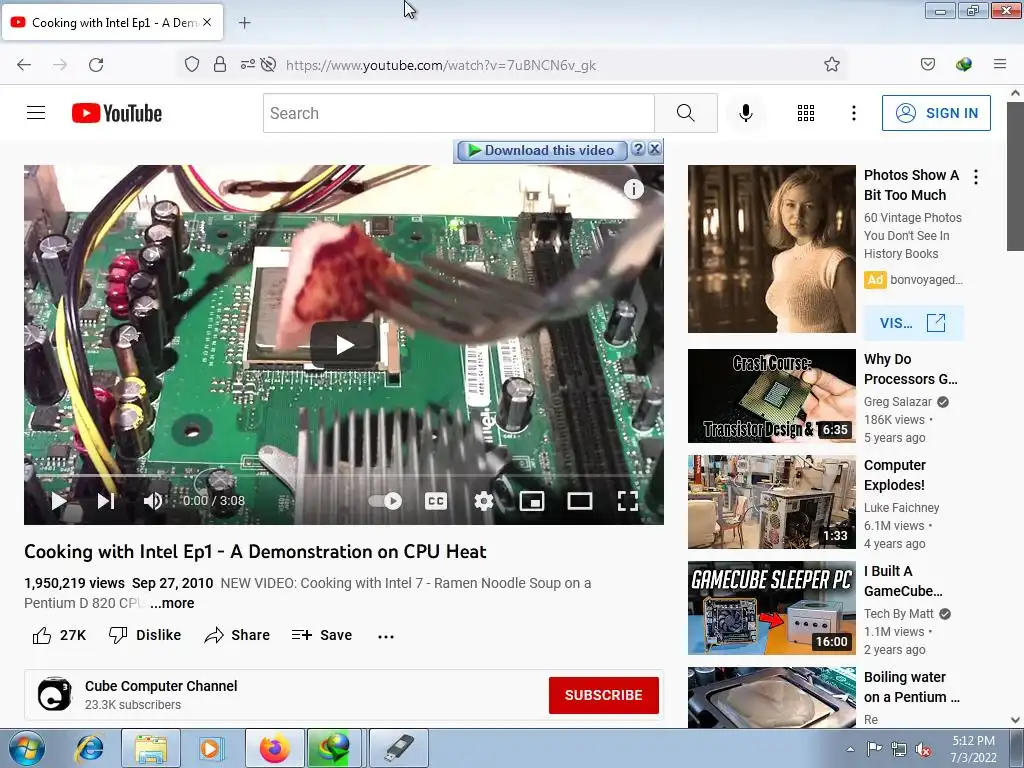Open Firefox application menu

point(1000,65)
